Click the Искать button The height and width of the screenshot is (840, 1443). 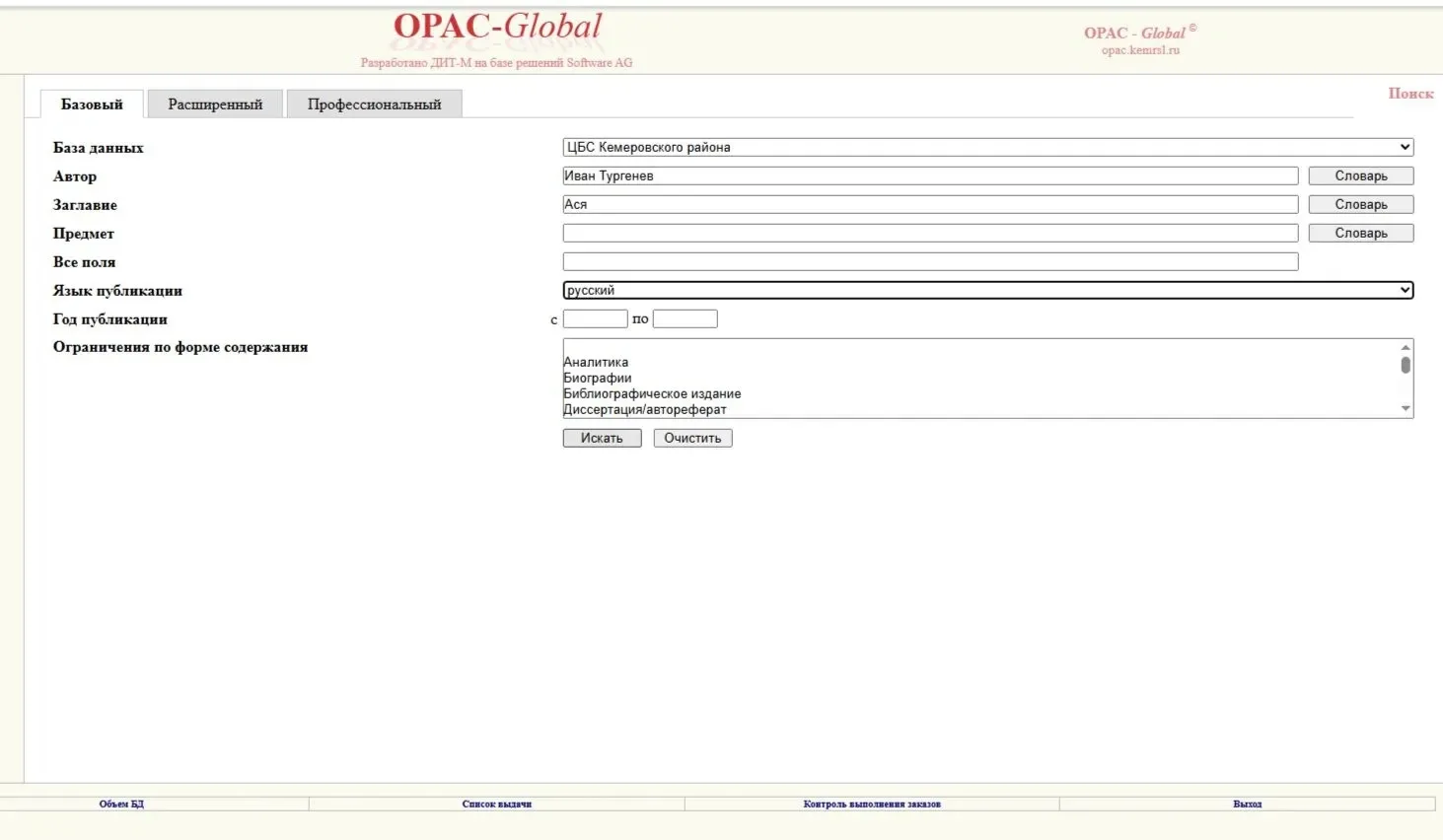pyautogui.click(x=602, y=438)
